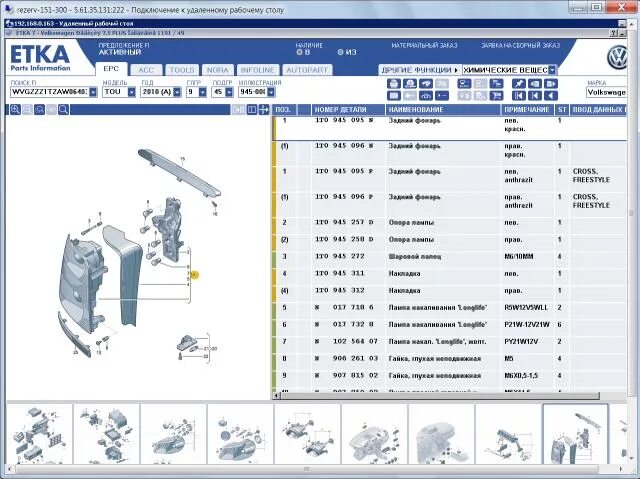Click the printer icon in the toolbar

click(x=393, y=84)
